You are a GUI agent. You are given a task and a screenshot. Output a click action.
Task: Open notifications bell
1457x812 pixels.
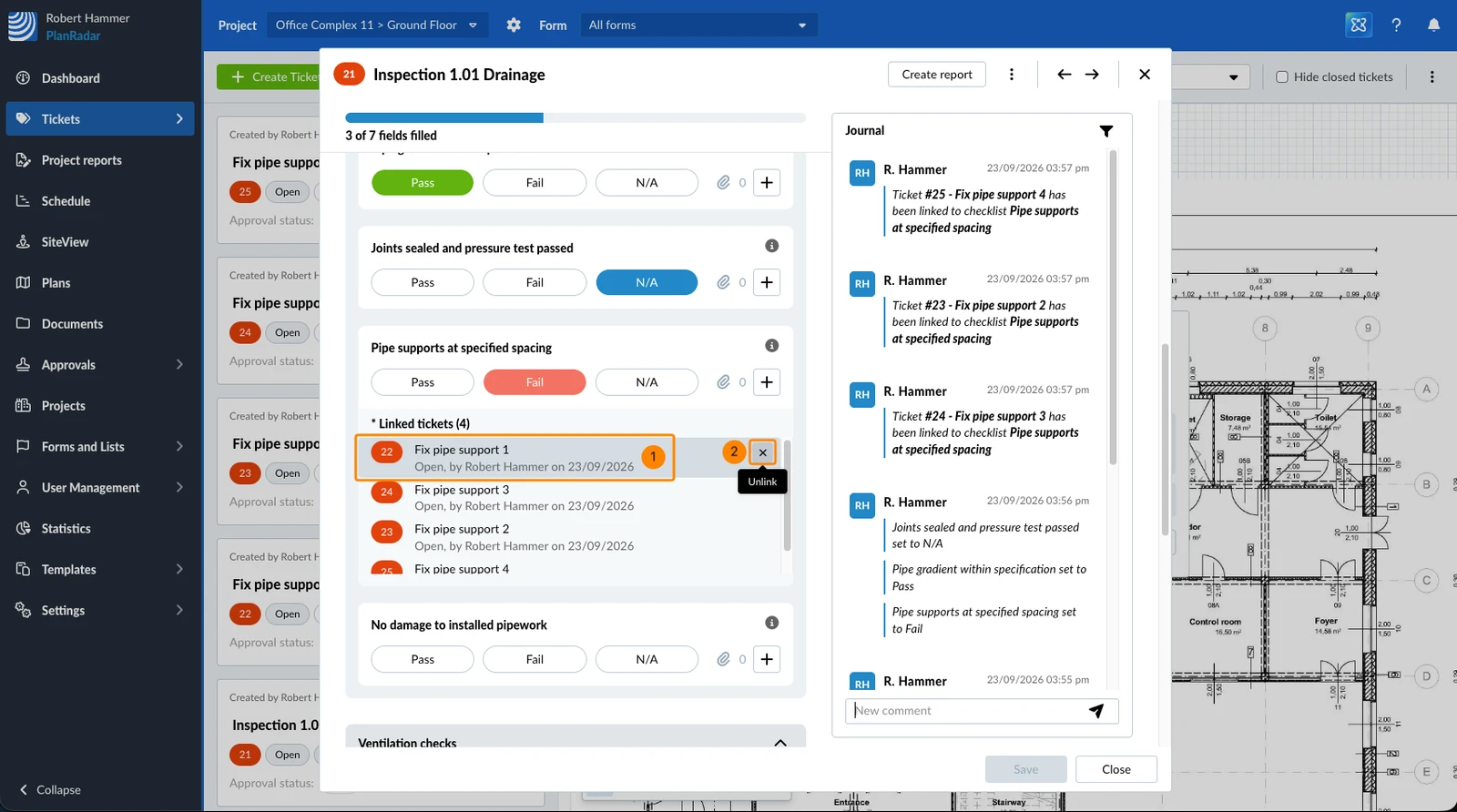click(x=1433, y=25)
